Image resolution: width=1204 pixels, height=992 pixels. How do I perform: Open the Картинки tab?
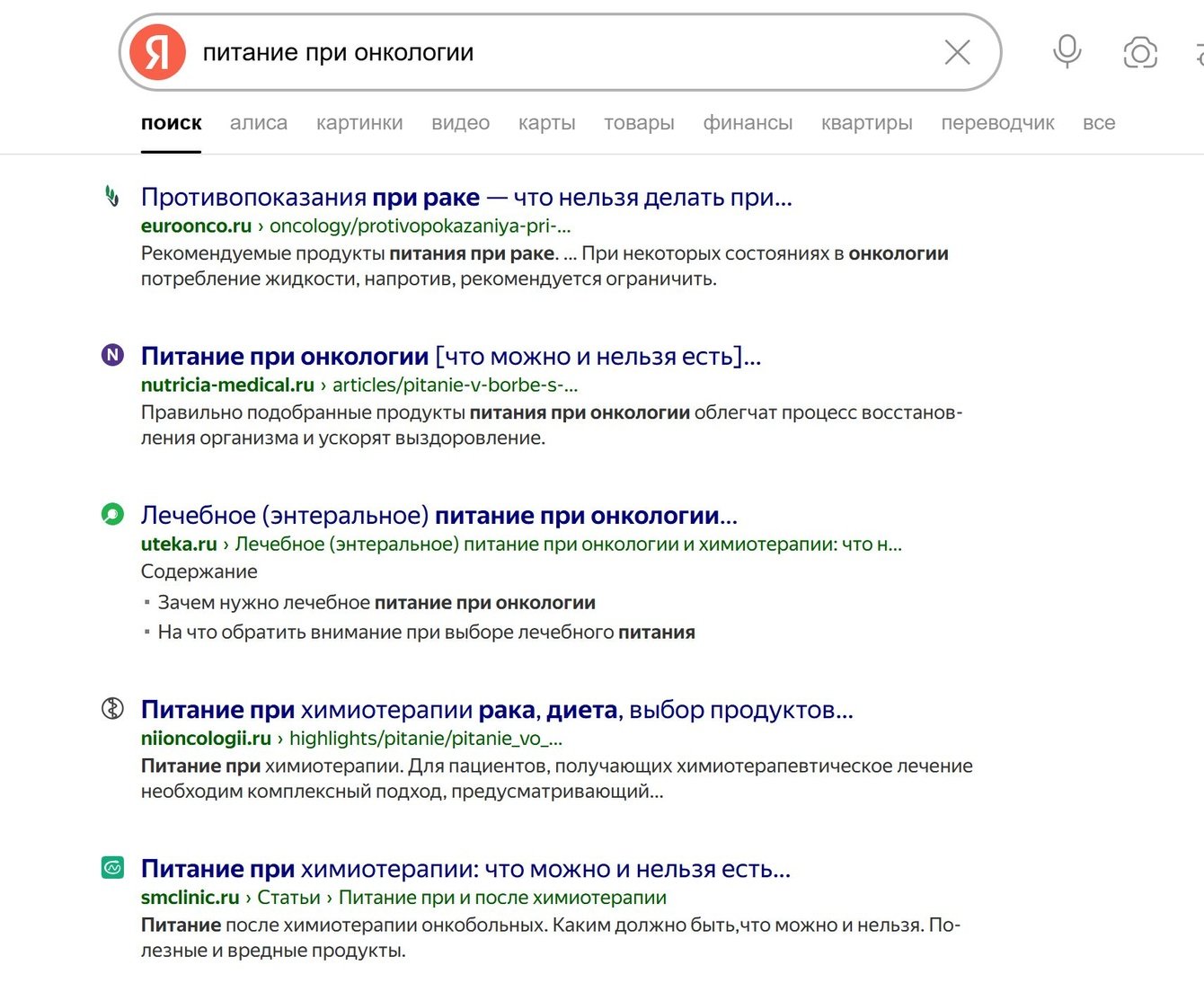pos(359,123)
